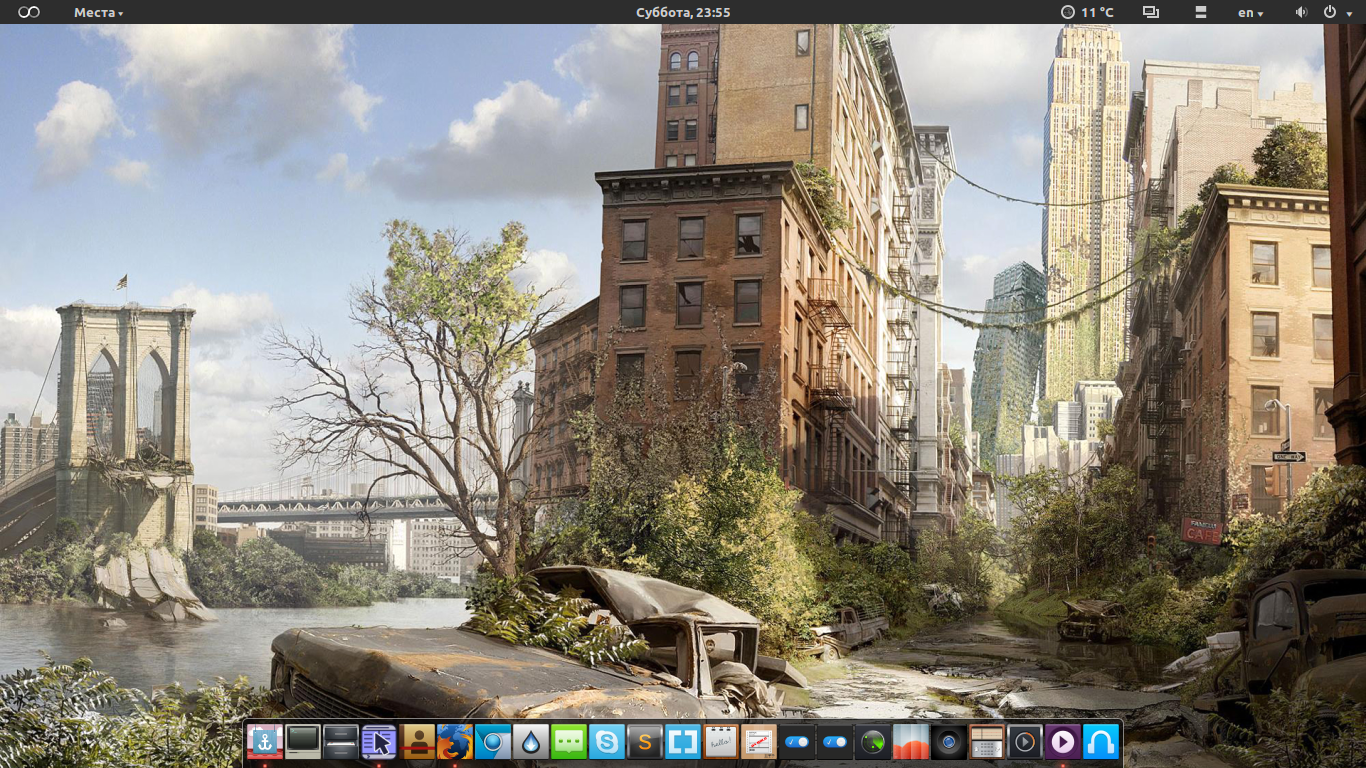
Task: Click the purple window-with-cursor dock icon
Action: click(x=379, y=742)
